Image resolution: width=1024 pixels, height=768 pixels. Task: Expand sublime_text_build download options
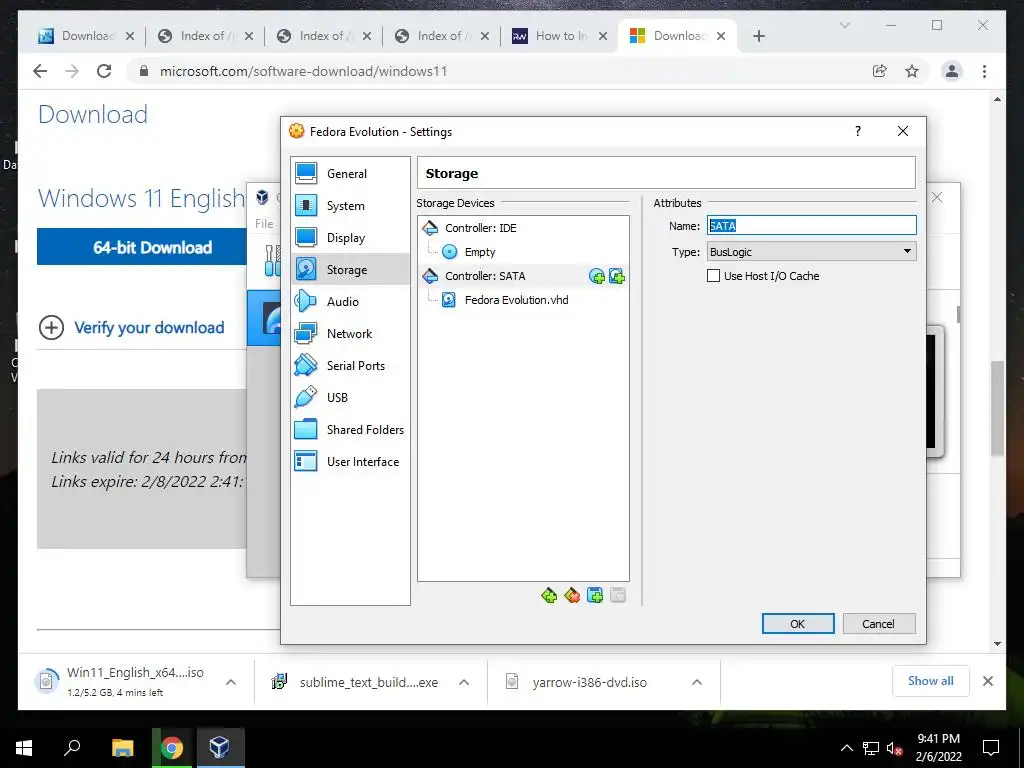pyautogui.click(x=464, y=682)
